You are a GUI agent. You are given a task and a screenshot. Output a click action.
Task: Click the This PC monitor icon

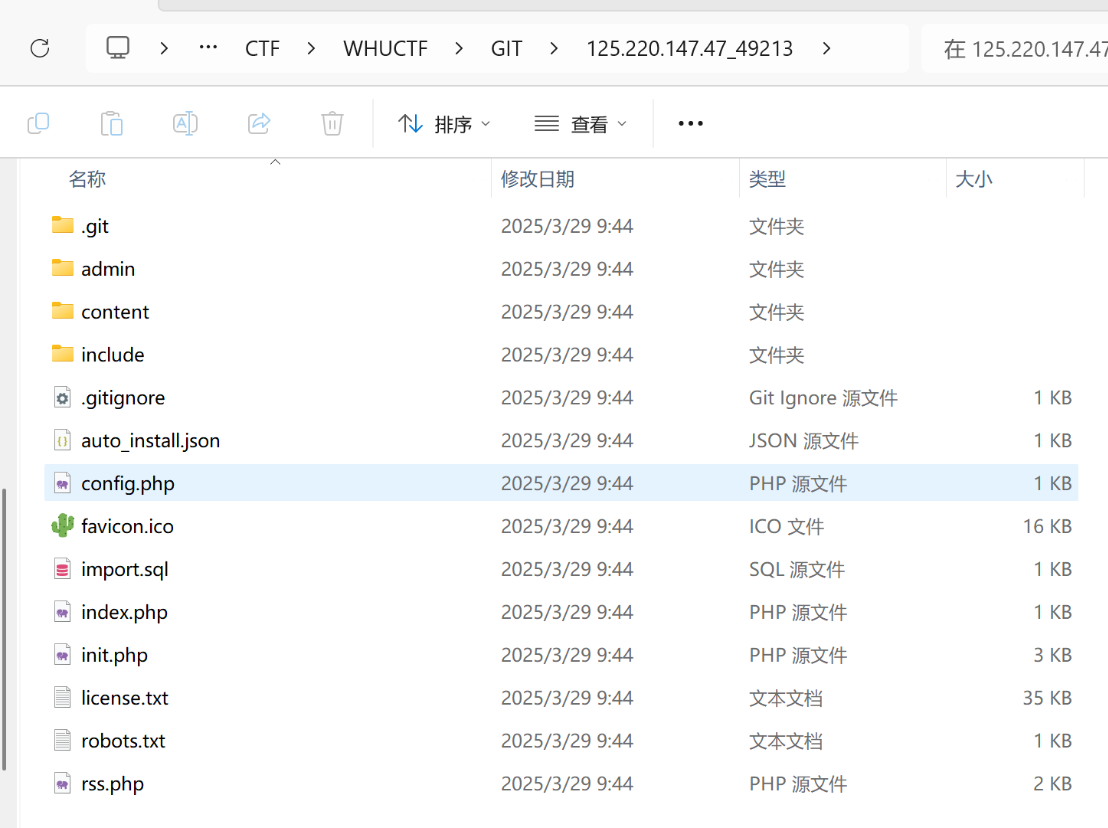coord(118,48)
